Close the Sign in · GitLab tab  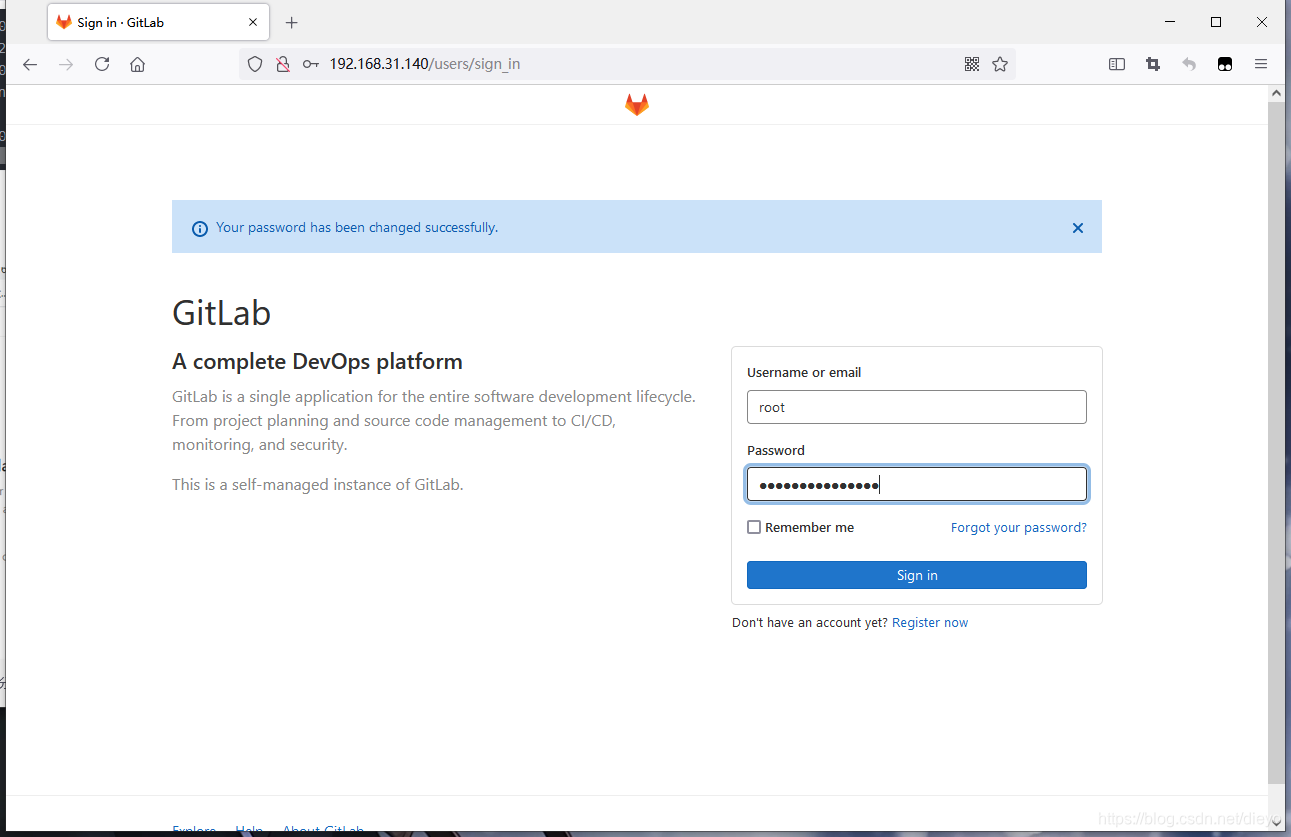click(x=253, y=22)
